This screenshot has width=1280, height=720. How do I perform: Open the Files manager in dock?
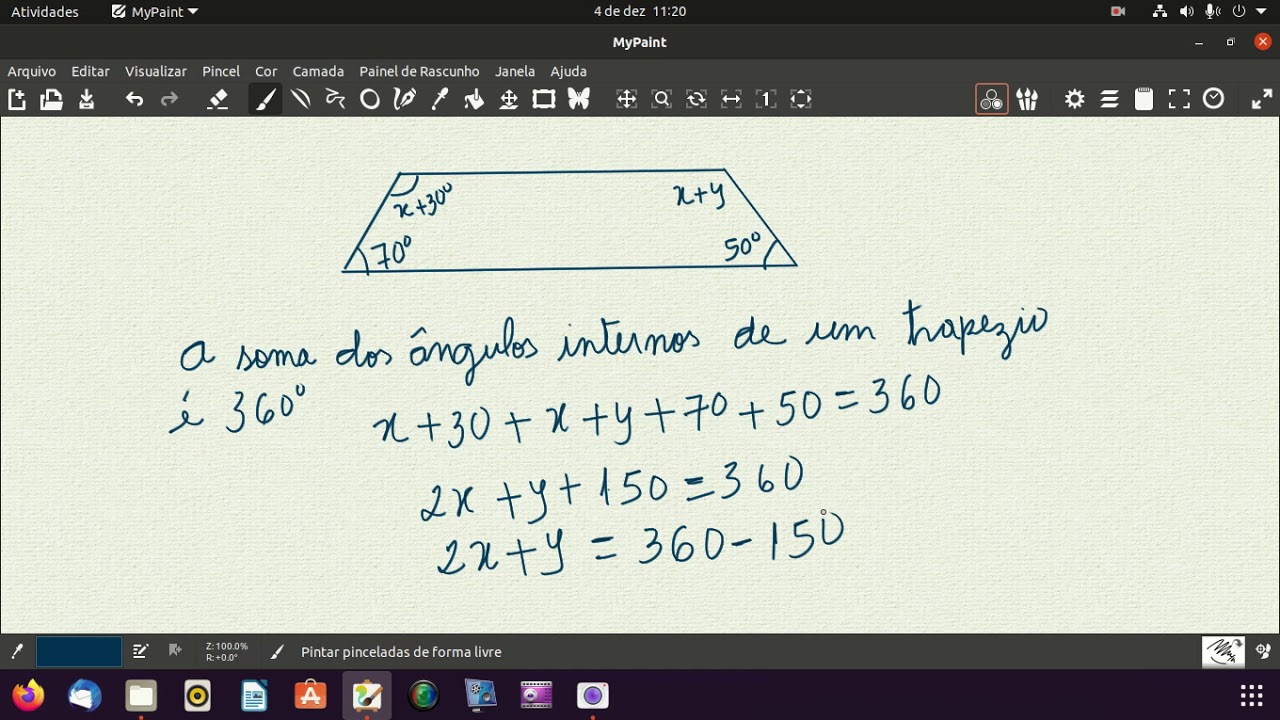(141, 695)
